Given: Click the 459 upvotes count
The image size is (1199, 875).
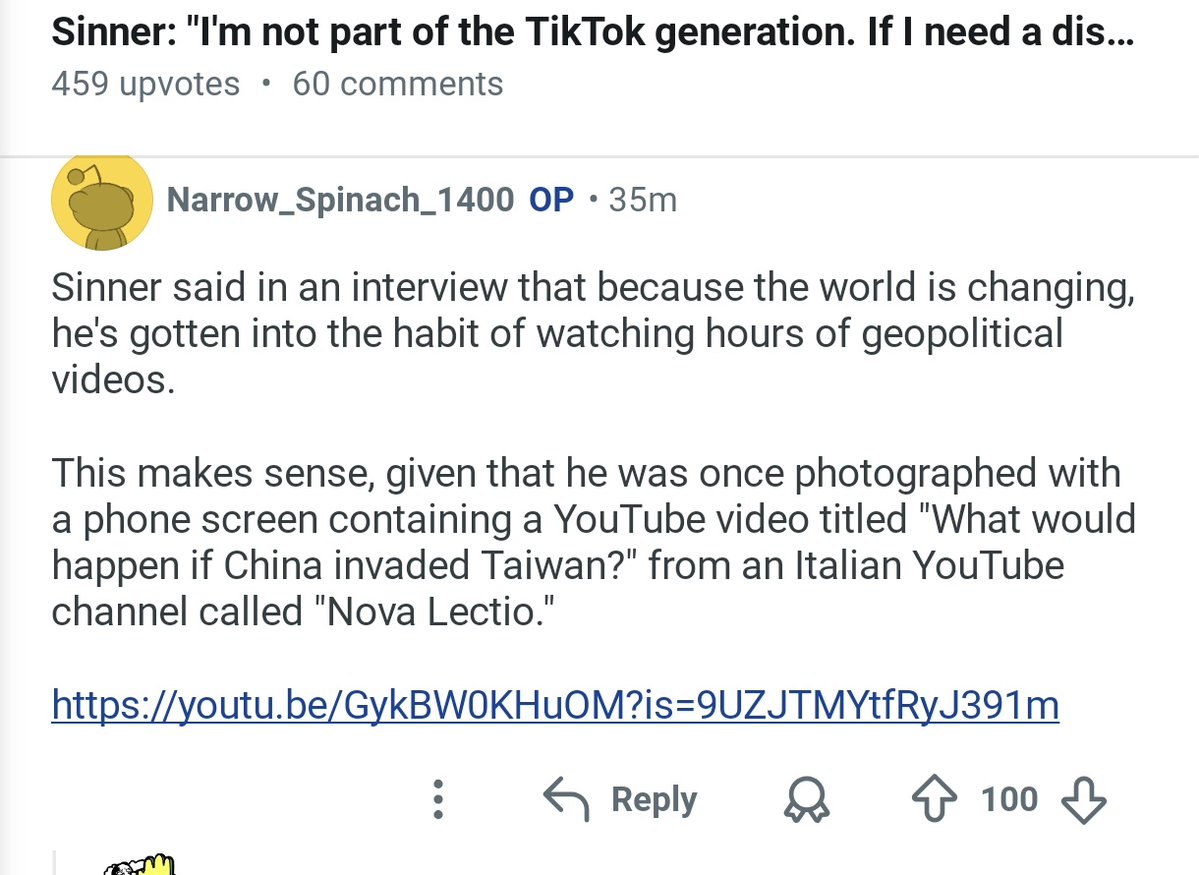Looking at the screenshot, I should pyautogui.click(x=146, y=84).
